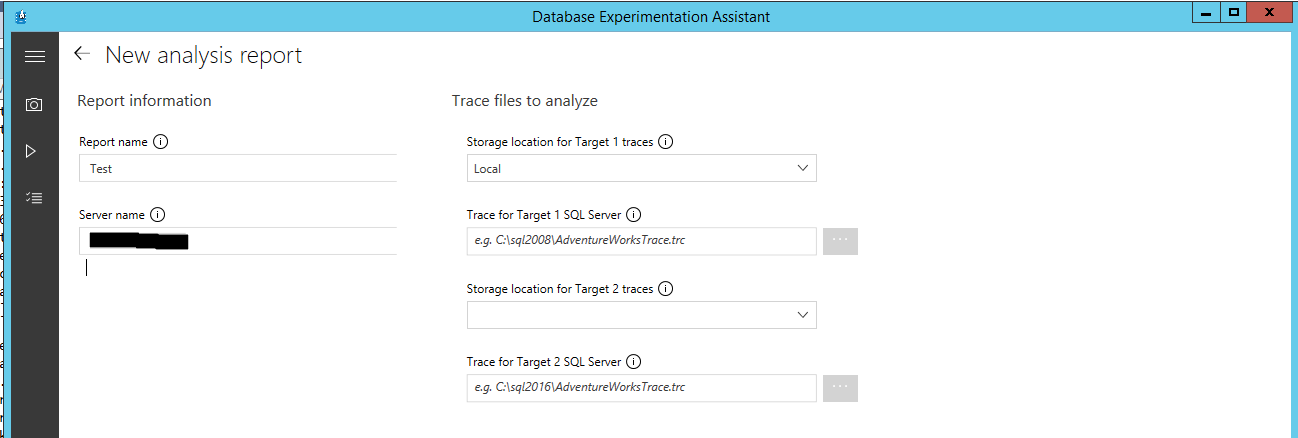Browse for Target 2 trace file
Screen dimensions: 1298x438
[x=840, y=388]
